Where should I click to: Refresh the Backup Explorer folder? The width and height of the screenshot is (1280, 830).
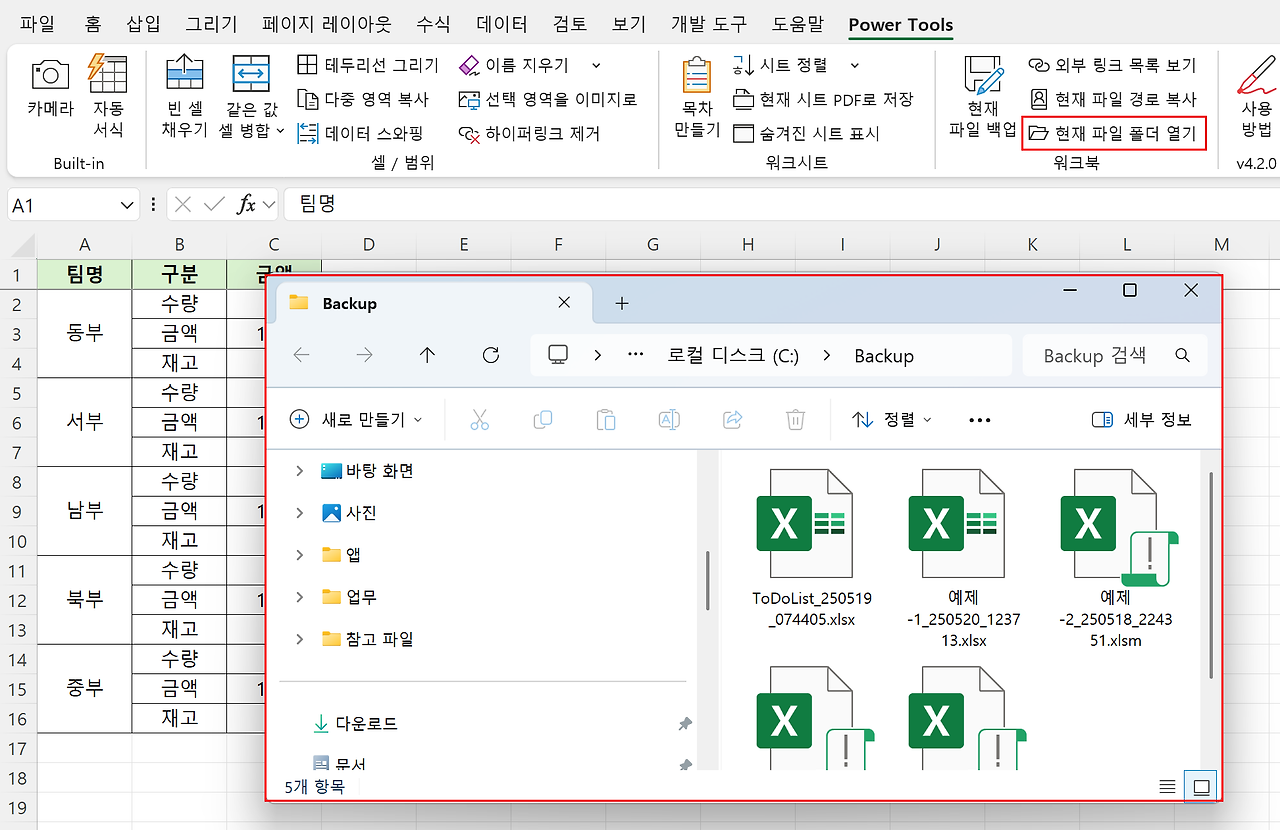pos(490,355)
